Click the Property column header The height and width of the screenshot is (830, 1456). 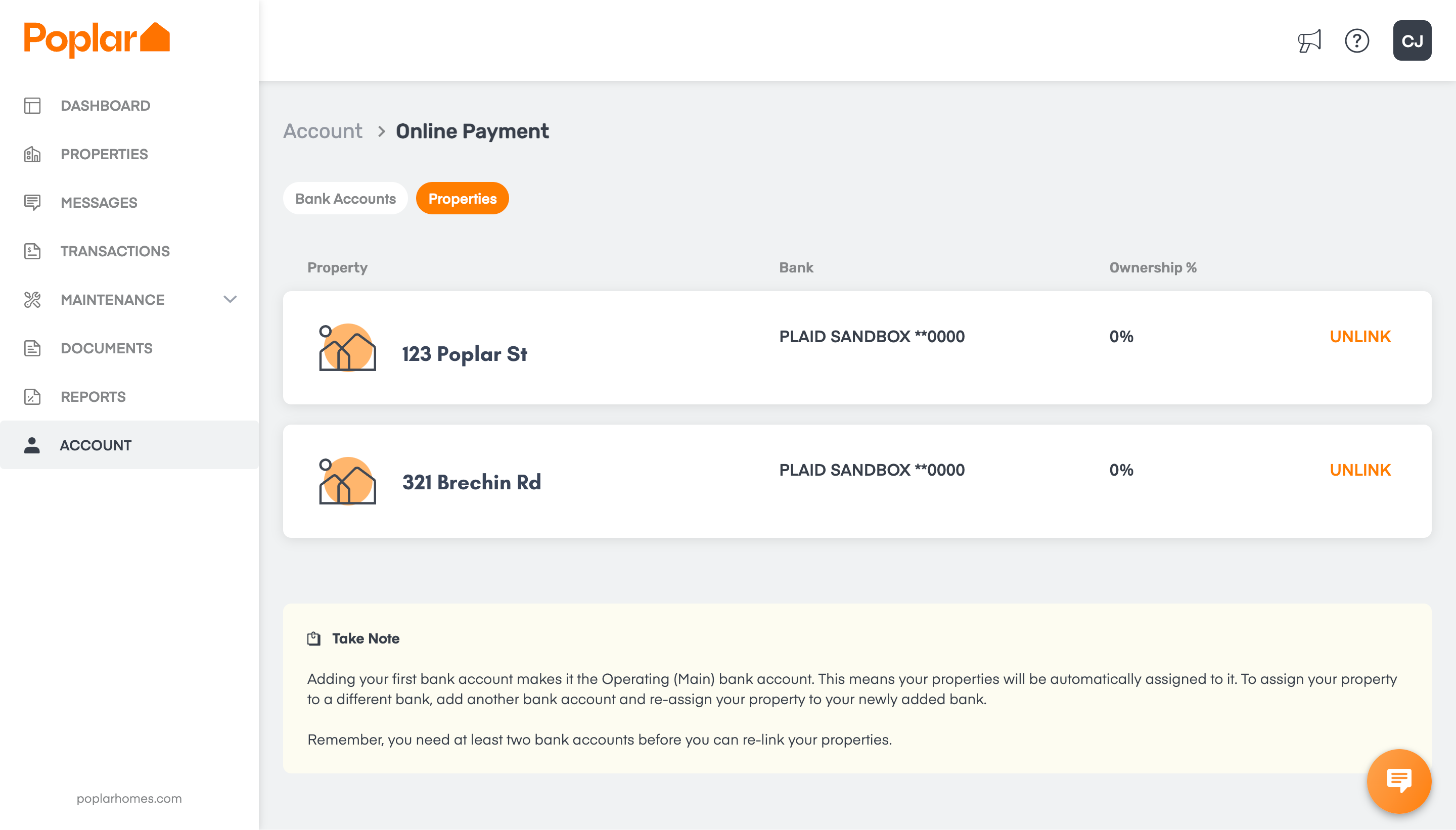tap(338, 268)
